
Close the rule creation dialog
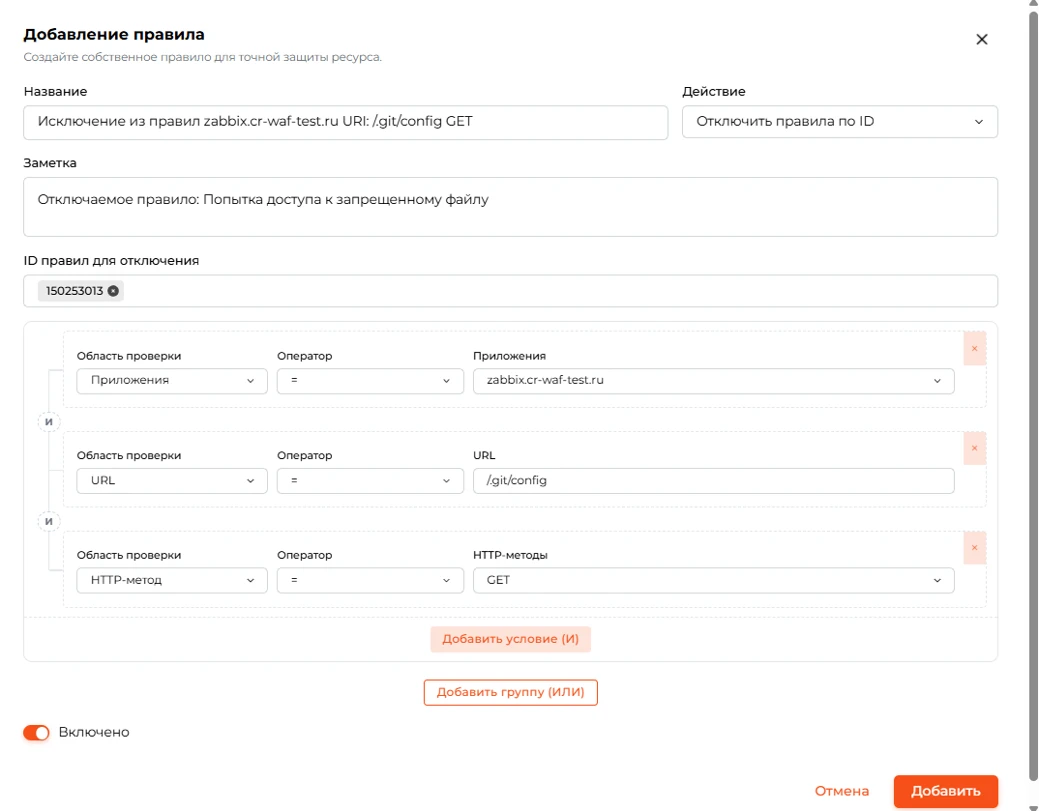(x=981, y=40)
